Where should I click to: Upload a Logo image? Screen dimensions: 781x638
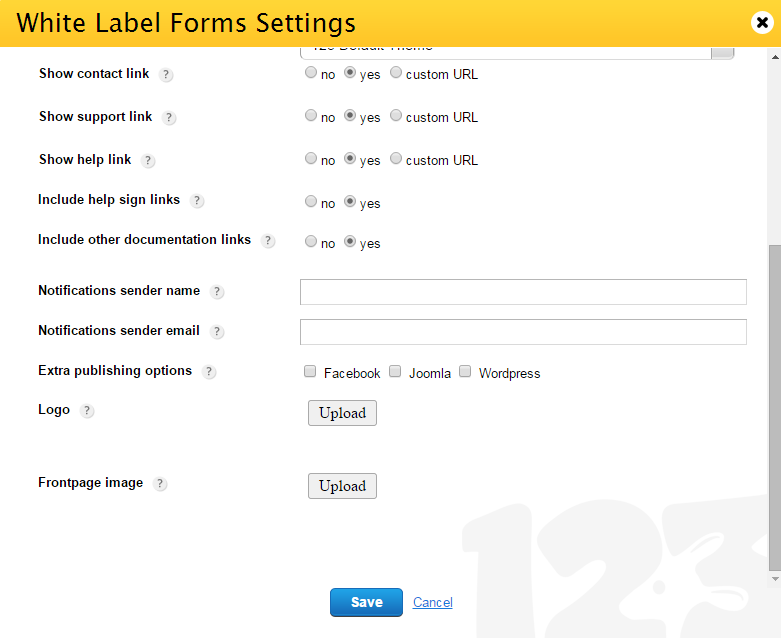coord(342,413)
